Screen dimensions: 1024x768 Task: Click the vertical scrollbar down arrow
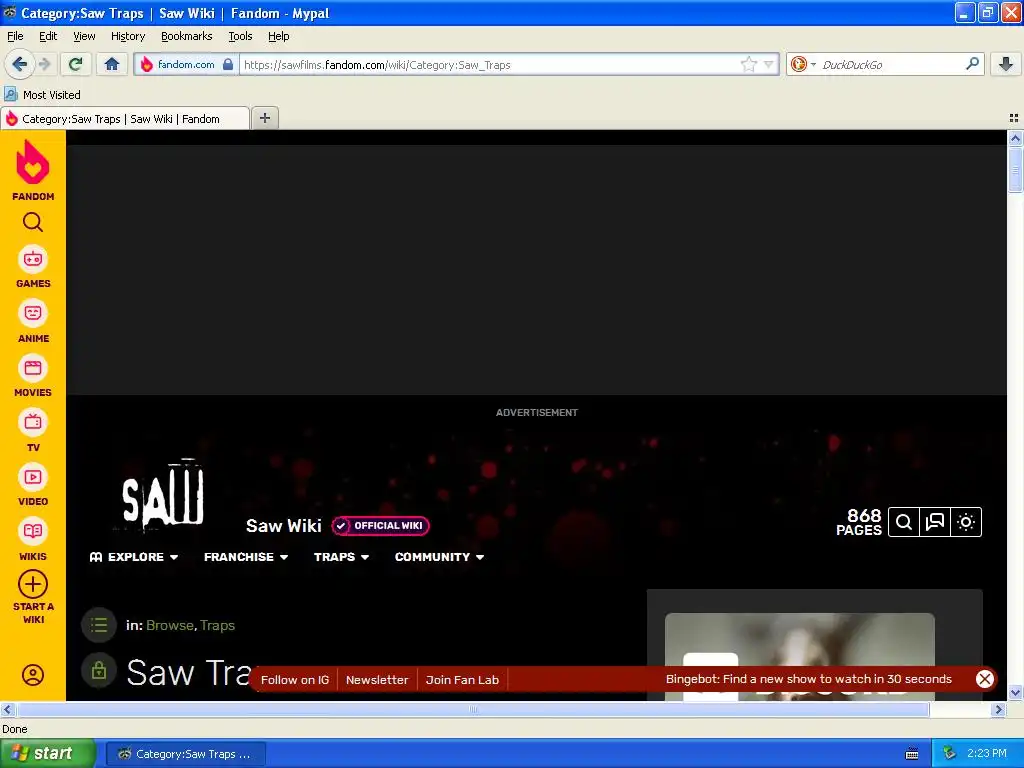[x=1015, y=693]
